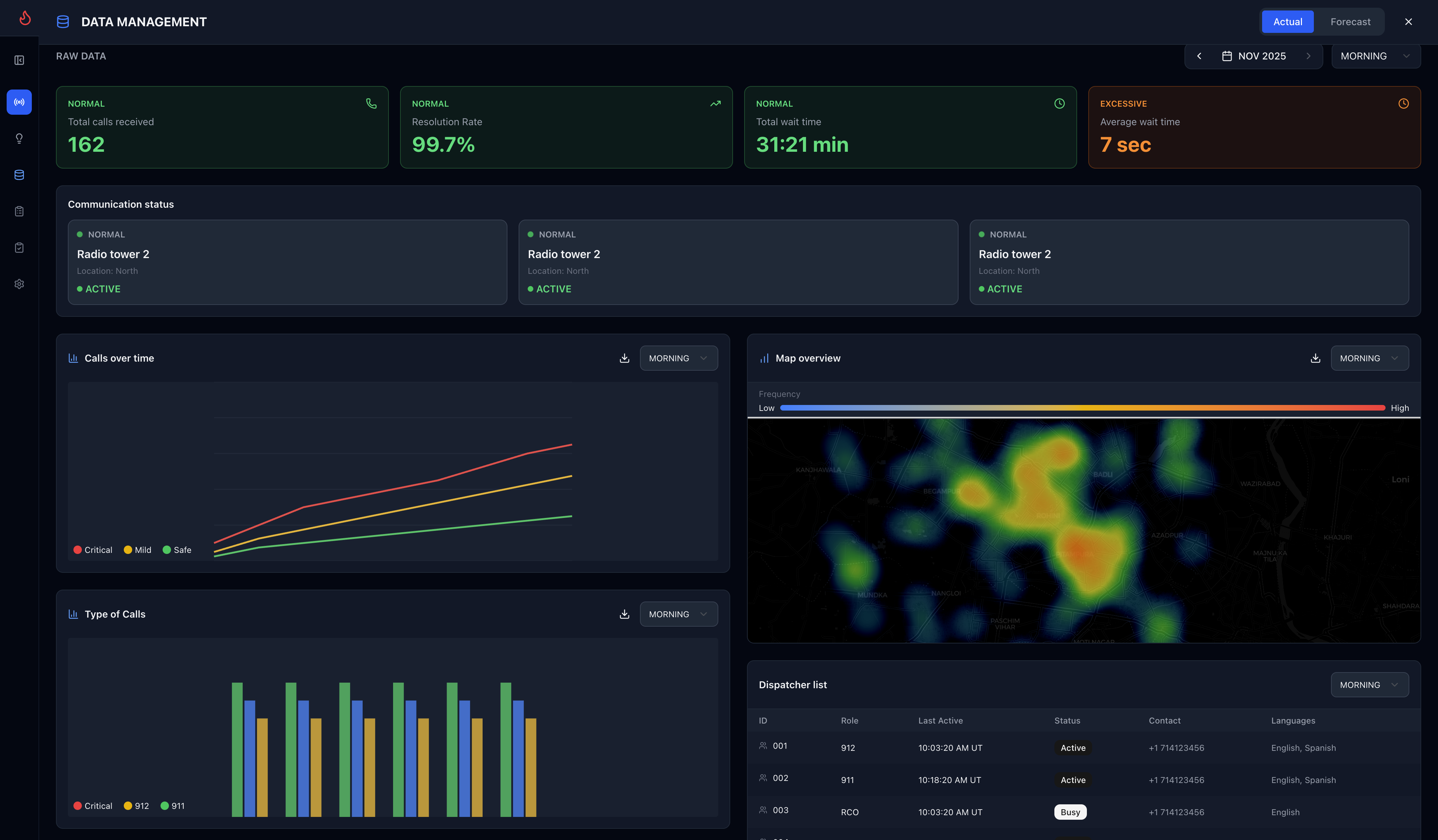The image size is (1438, 840).
Task: Advance to the next month arrow
Action: pyautogui.click(x=1309, y=56)
